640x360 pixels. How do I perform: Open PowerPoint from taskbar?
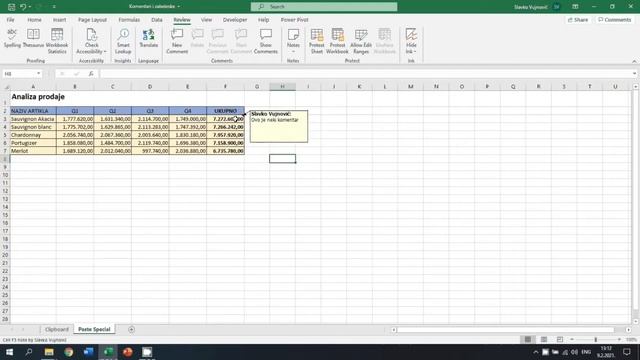tap(127, 352)
